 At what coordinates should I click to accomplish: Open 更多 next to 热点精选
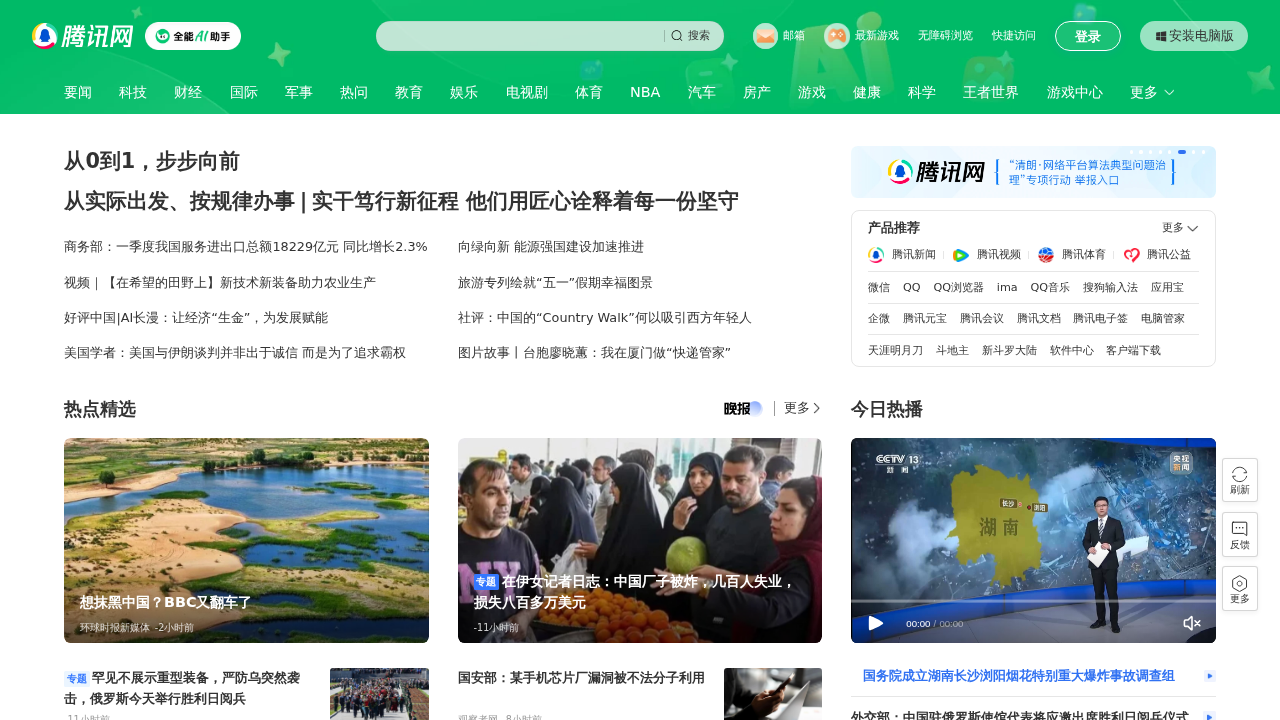pyautogui.click(x=802, y=408)
